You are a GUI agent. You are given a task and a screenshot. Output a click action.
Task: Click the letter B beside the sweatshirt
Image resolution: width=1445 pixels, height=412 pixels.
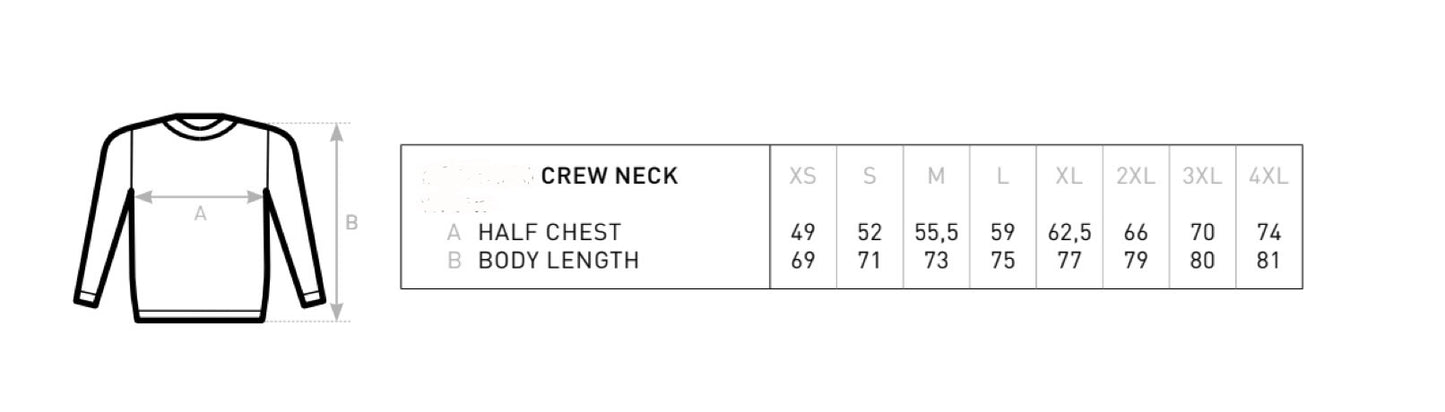pos(352,223)
